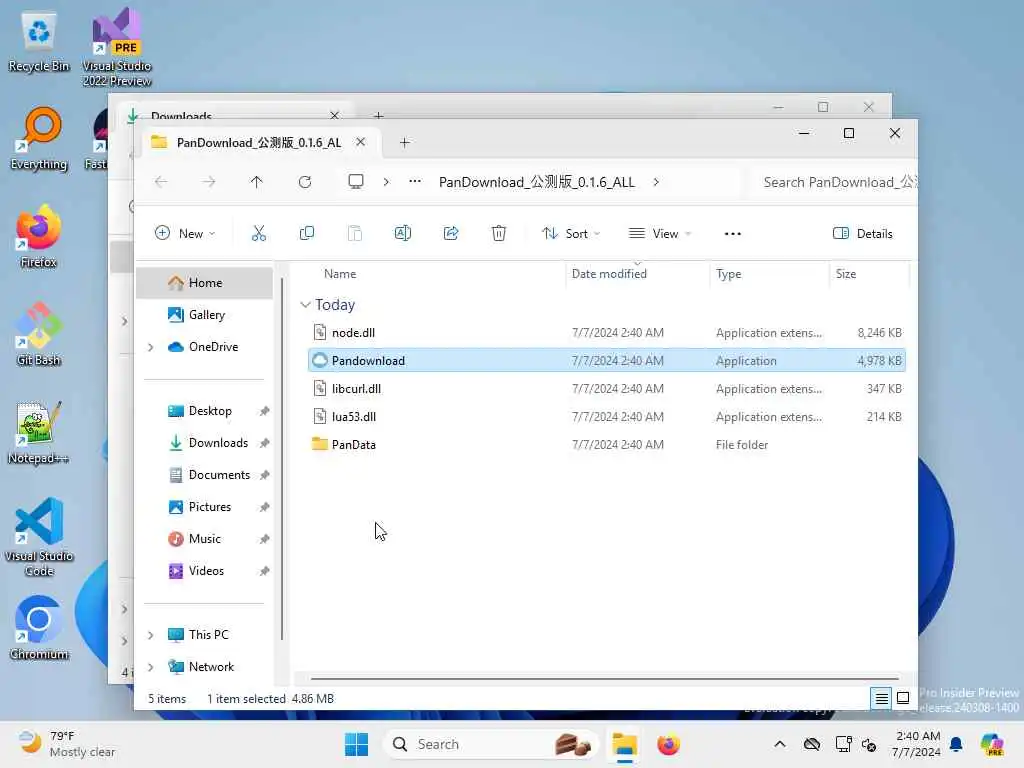
Task: Click the Delete trash icon in toolbar
Action: click(x=498, y=233)
